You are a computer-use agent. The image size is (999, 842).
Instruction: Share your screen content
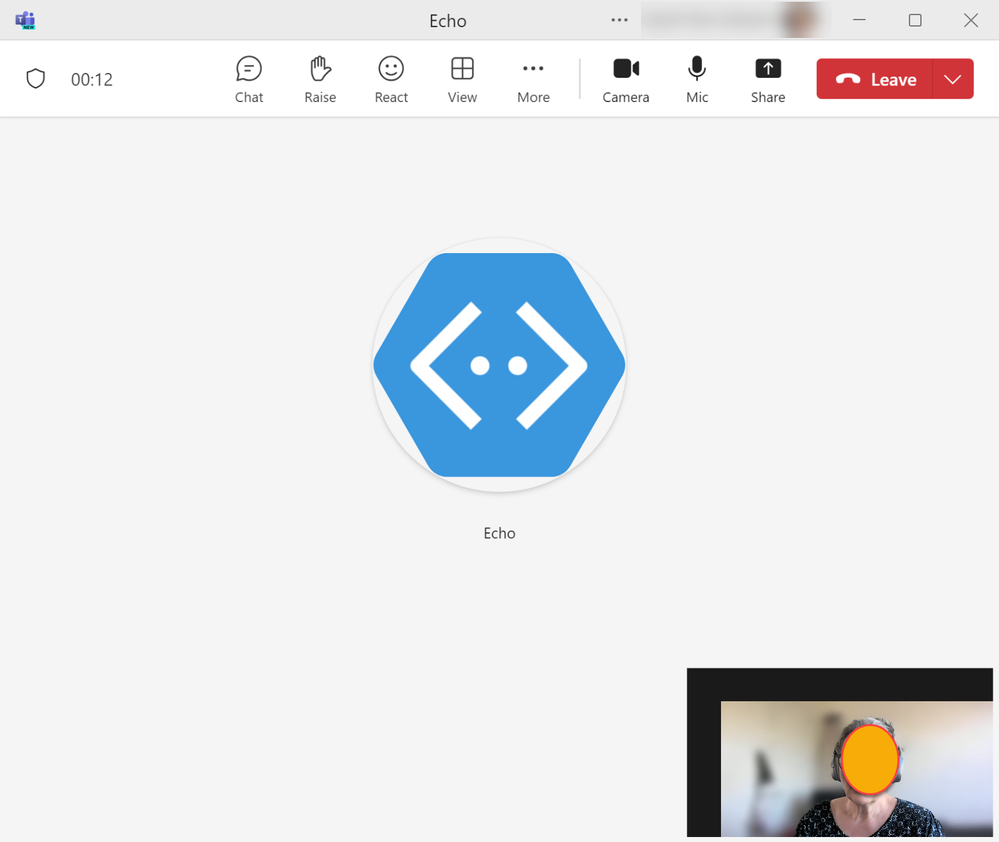(768, 80)
